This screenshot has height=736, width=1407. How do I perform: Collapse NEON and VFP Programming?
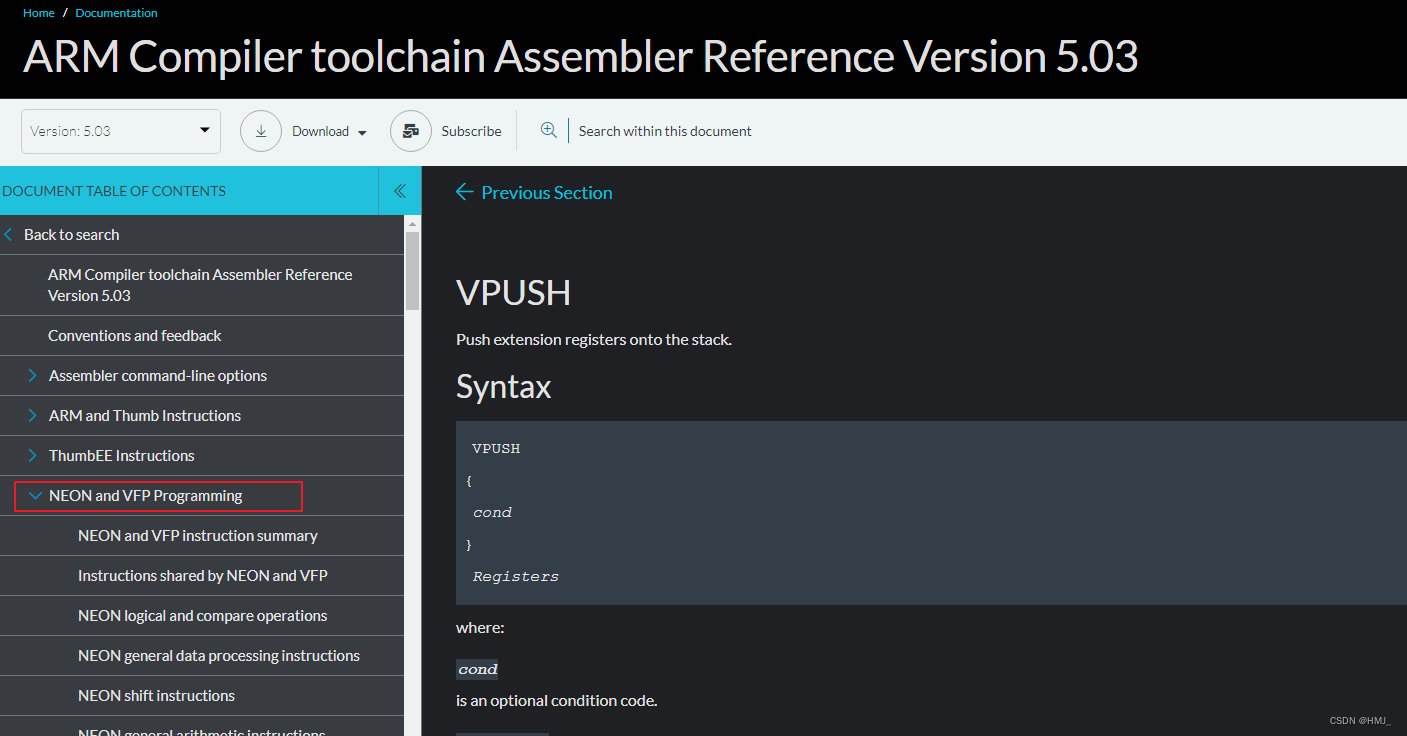point(35,495)
